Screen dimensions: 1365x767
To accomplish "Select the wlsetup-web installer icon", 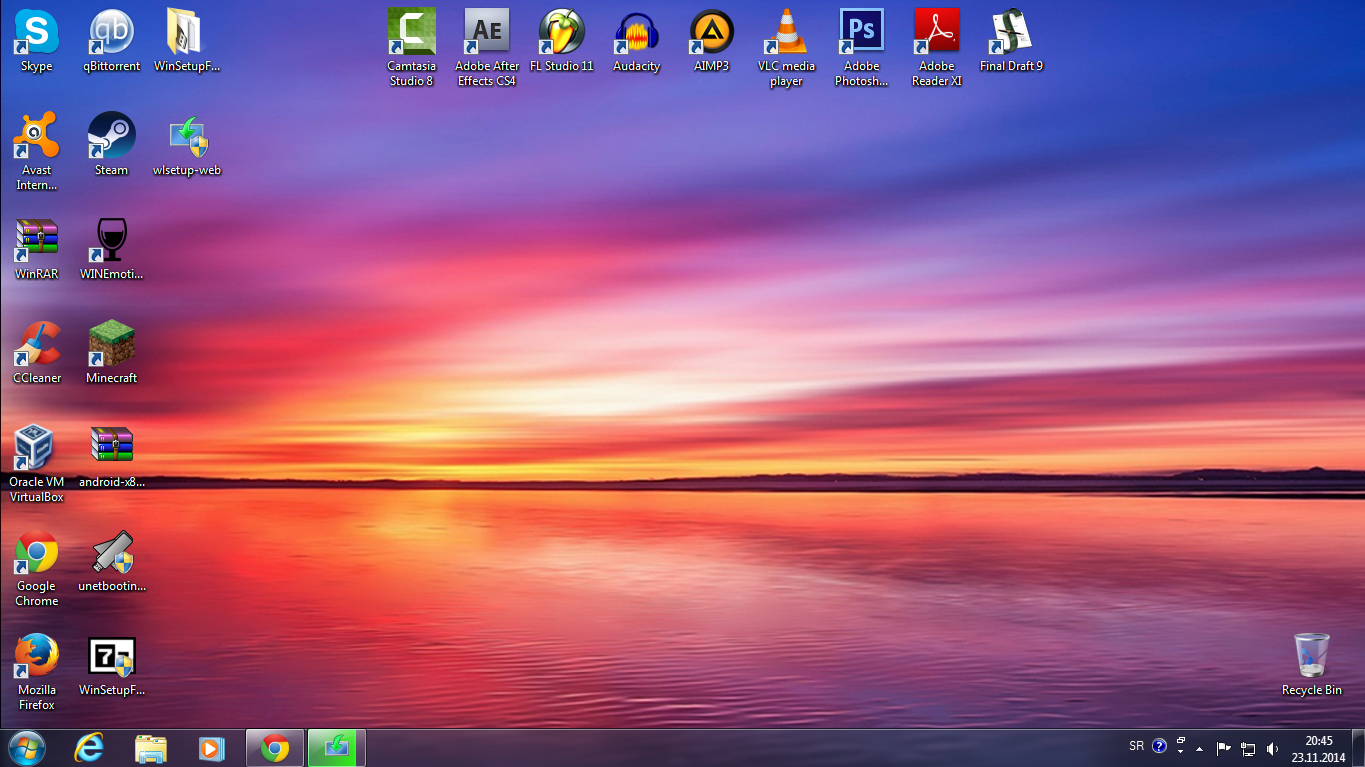I will click(187, 144).
